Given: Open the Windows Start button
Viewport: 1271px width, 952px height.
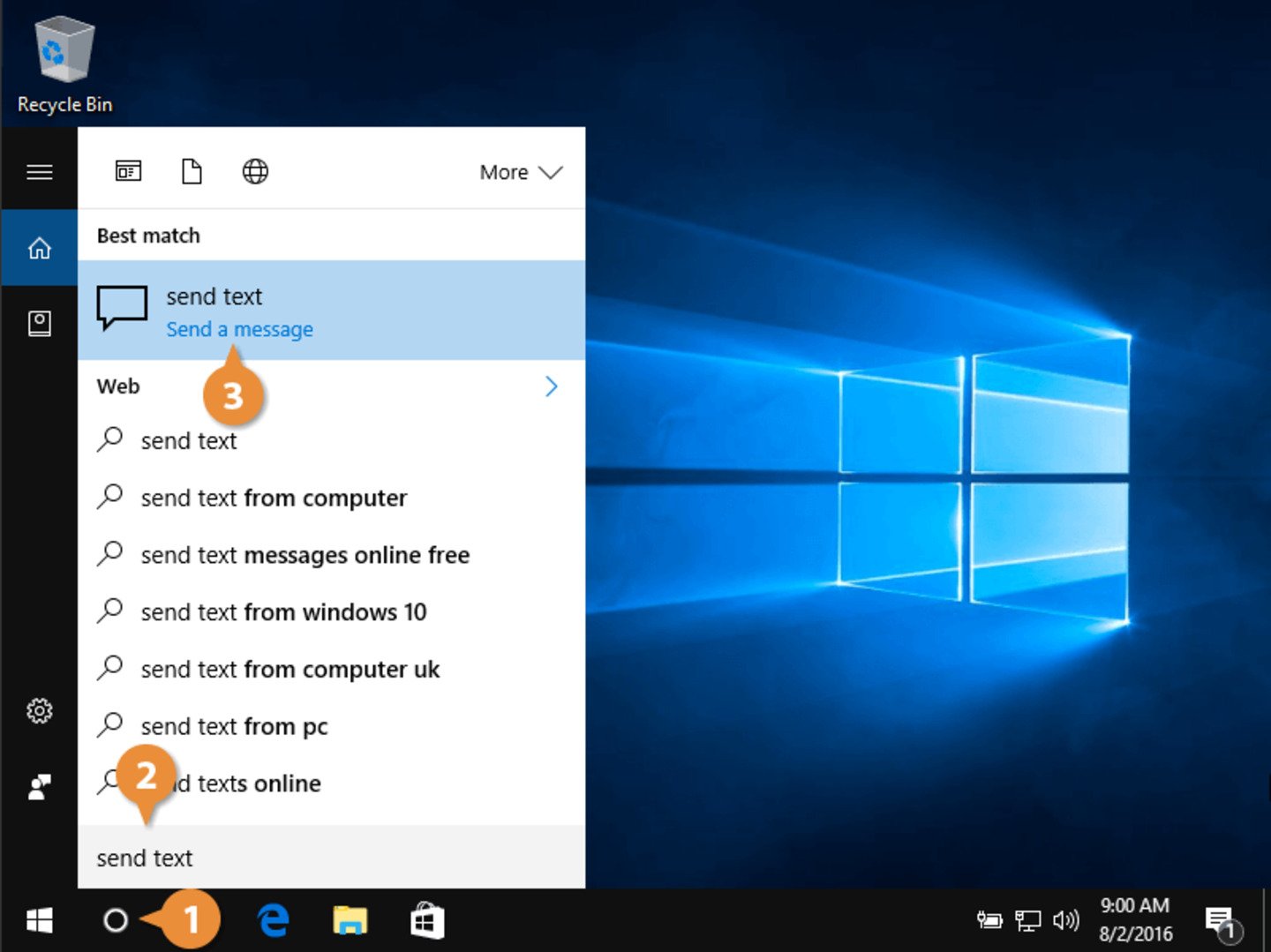Looking at the screenshot, I should click(39, 920).
